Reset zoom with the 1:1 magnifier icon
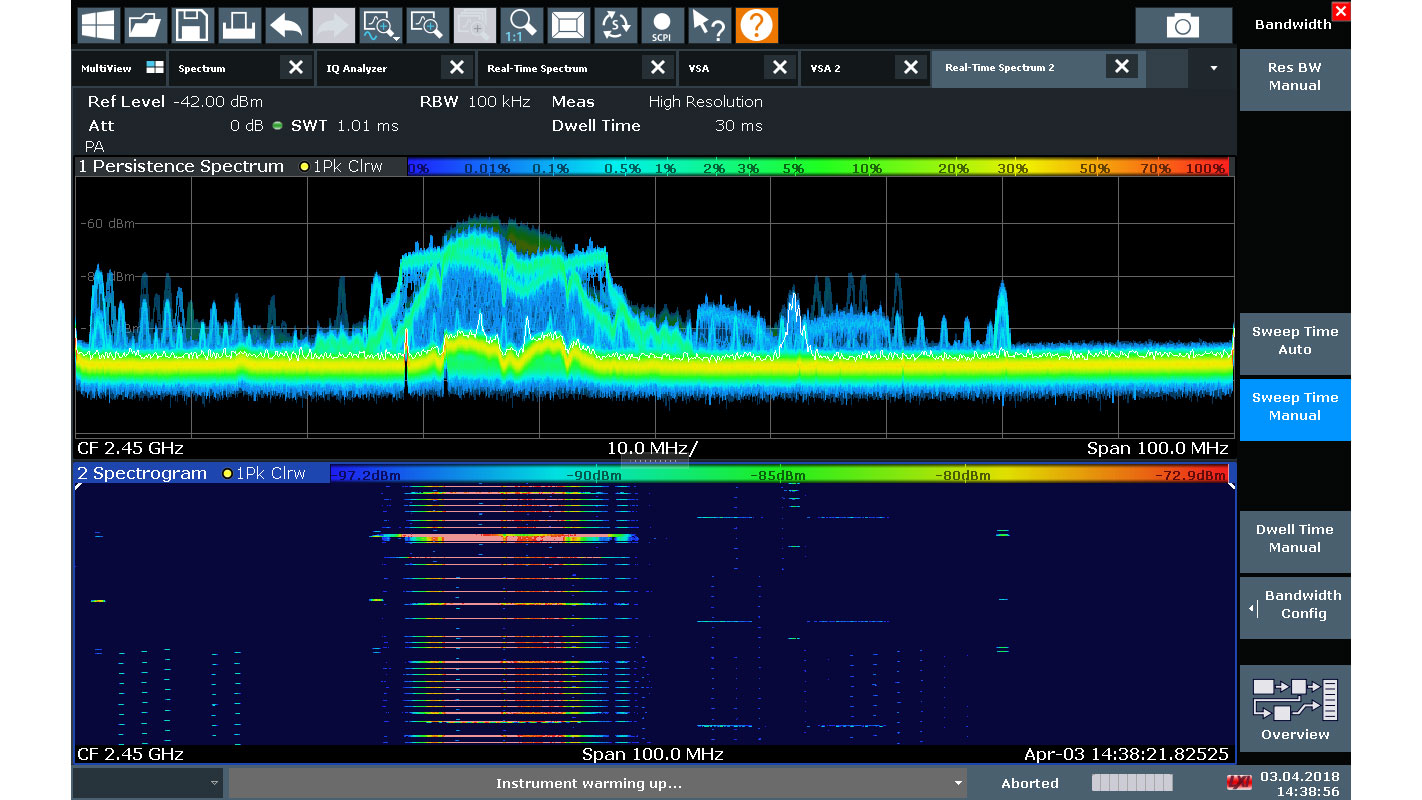The height and width of the screenshot is (800, 1422). point(521,25)
